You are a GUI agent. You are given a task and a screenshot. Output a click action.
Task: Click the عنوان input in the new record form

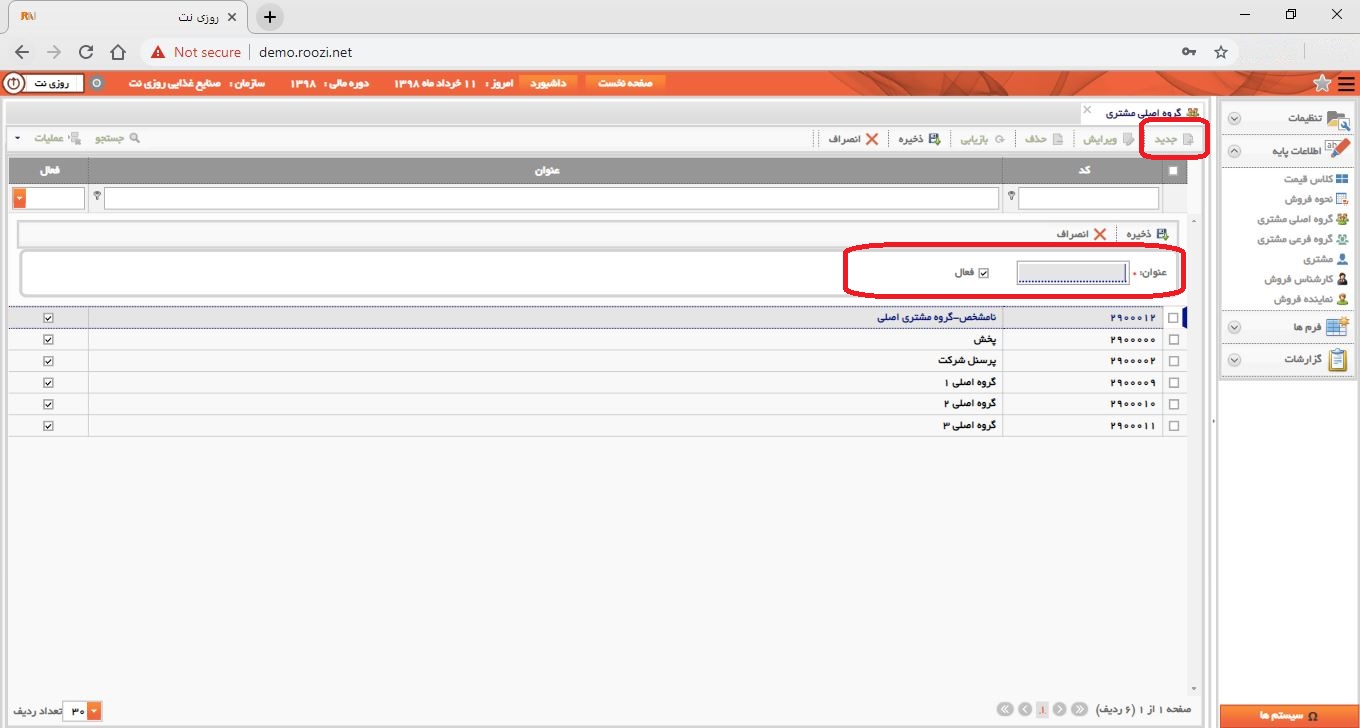pyautogui.click(x=1072, y=273)
